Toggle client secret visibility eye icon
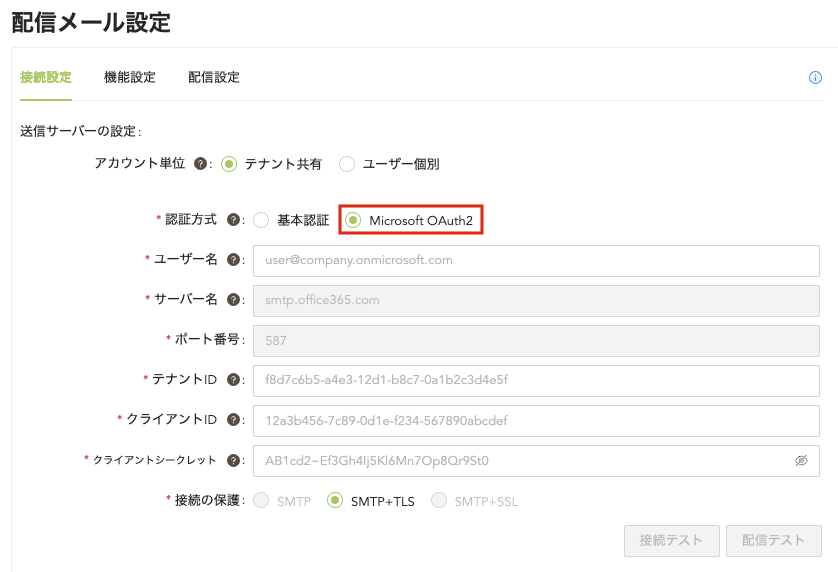838x572 pixels. tap(801, 461)
